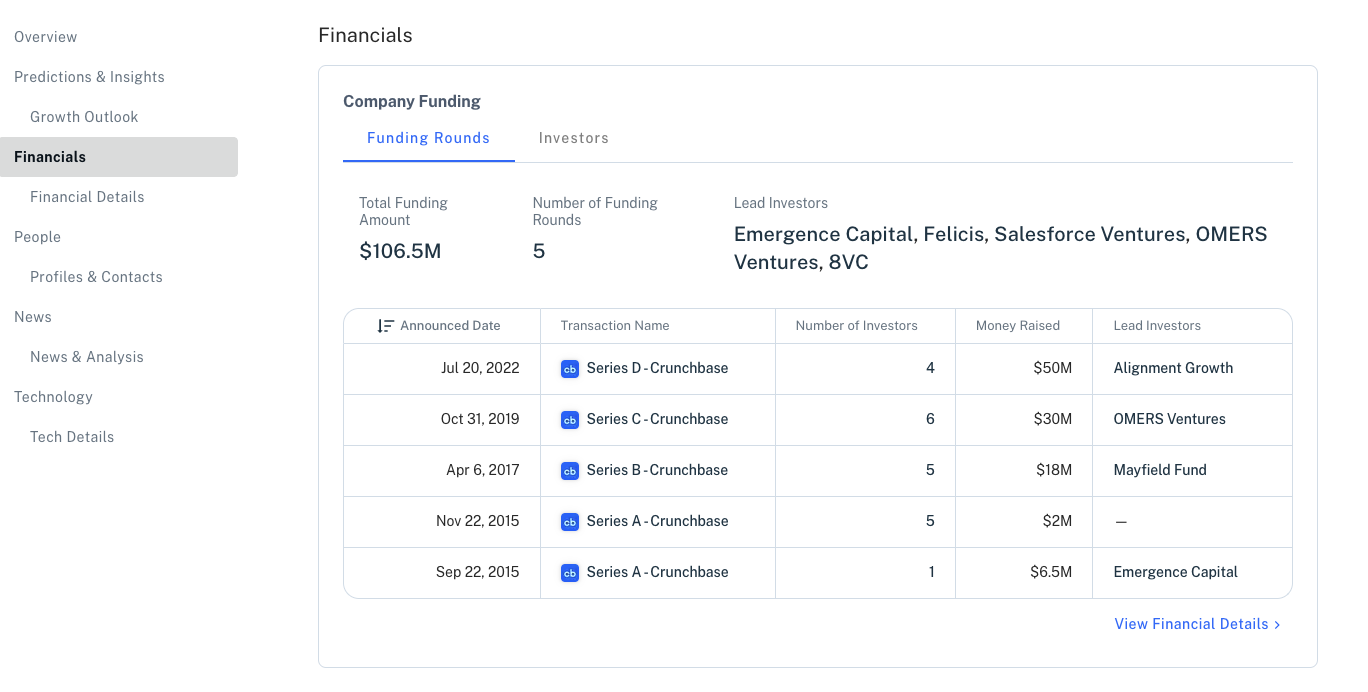Click the Crunchbase icon beside Series B
1368x692 pixels.
click(x=570, y=471)
